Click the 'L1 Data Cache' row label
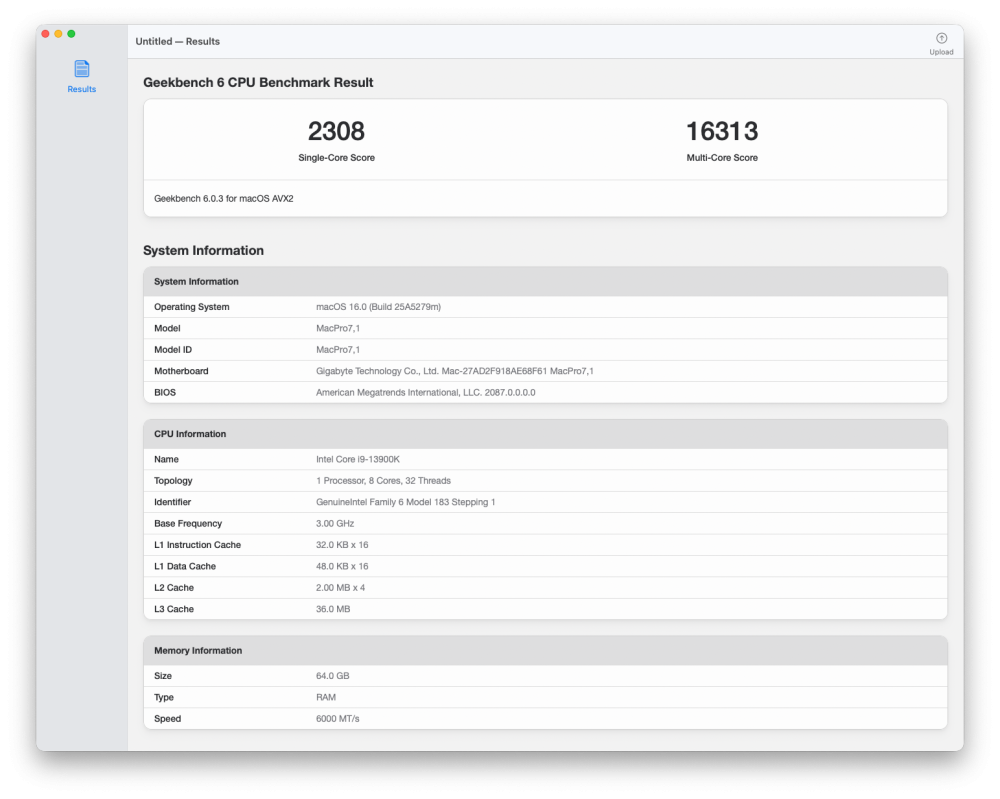Viewport: 1000px width, 799px height. click(185, 566)
